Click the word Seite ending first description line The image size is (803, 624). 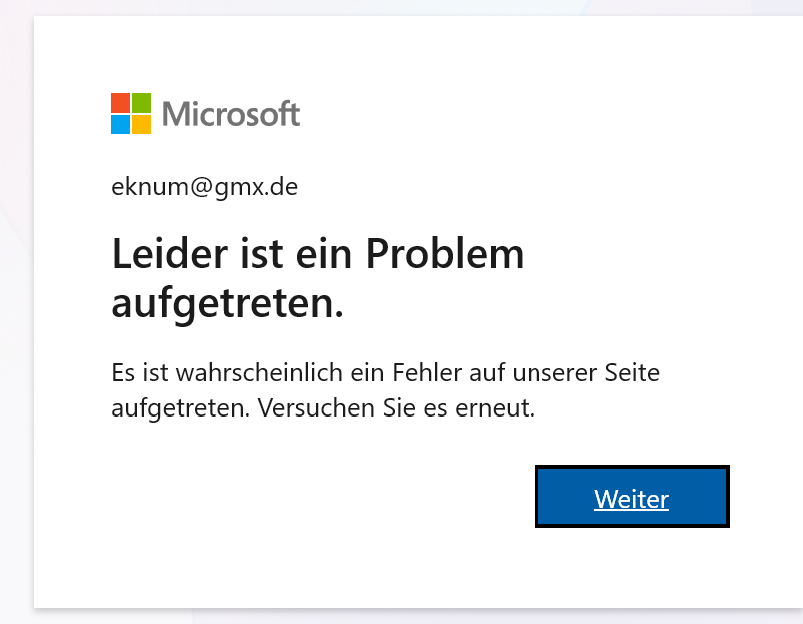coord(632,372)
